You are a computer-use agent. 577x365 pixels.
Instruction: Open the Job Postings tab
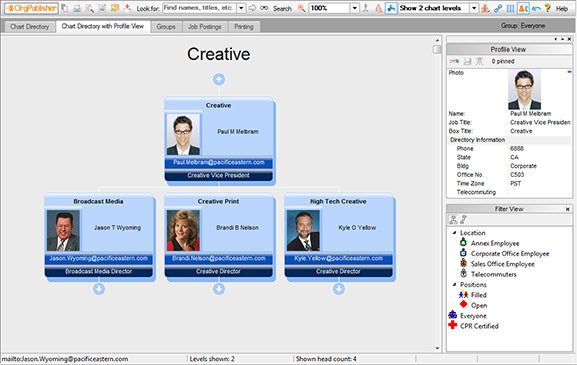(x=205, y=26)
